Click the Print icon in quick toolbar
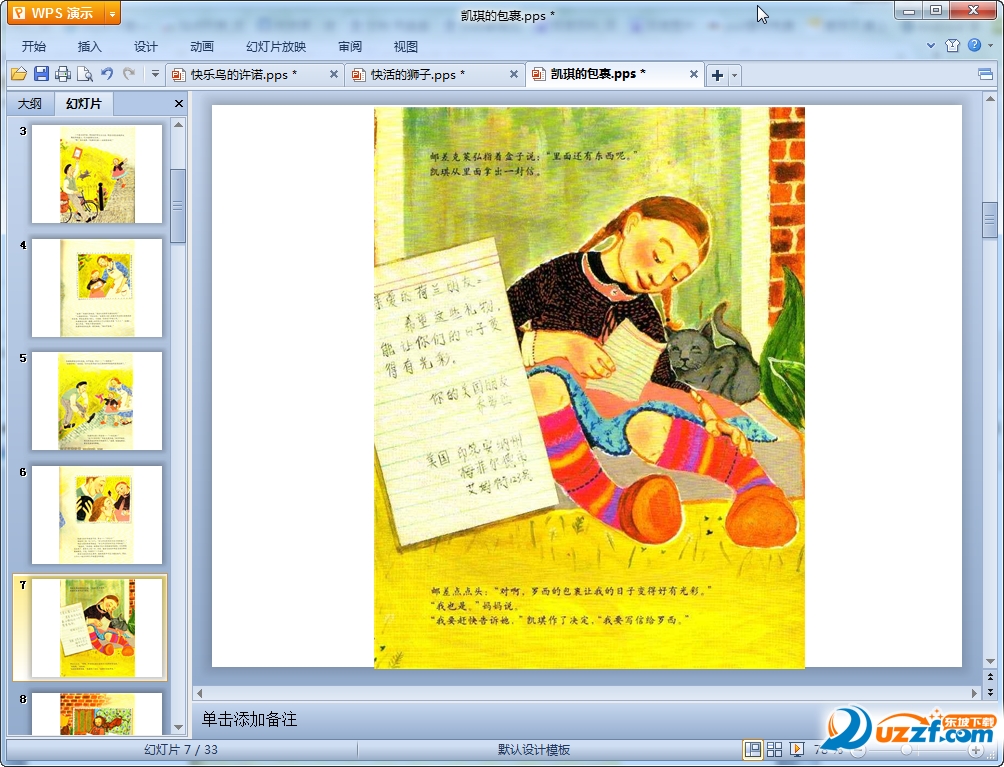1004x767 pixels. (x=63, y=74)
